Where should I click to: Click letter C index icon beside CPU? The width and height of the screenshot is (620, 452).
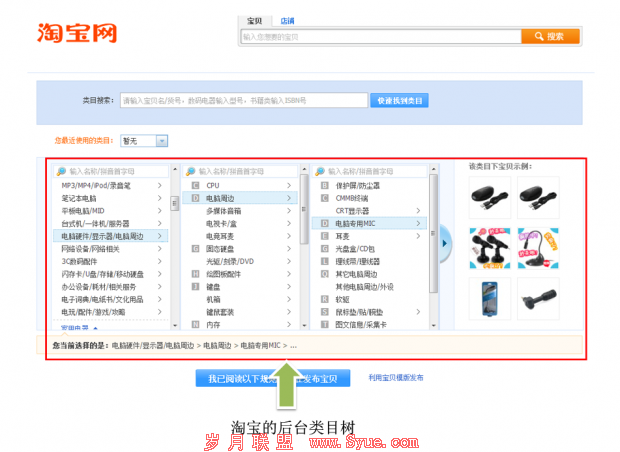pyautogui.click(x=195, y=185)
